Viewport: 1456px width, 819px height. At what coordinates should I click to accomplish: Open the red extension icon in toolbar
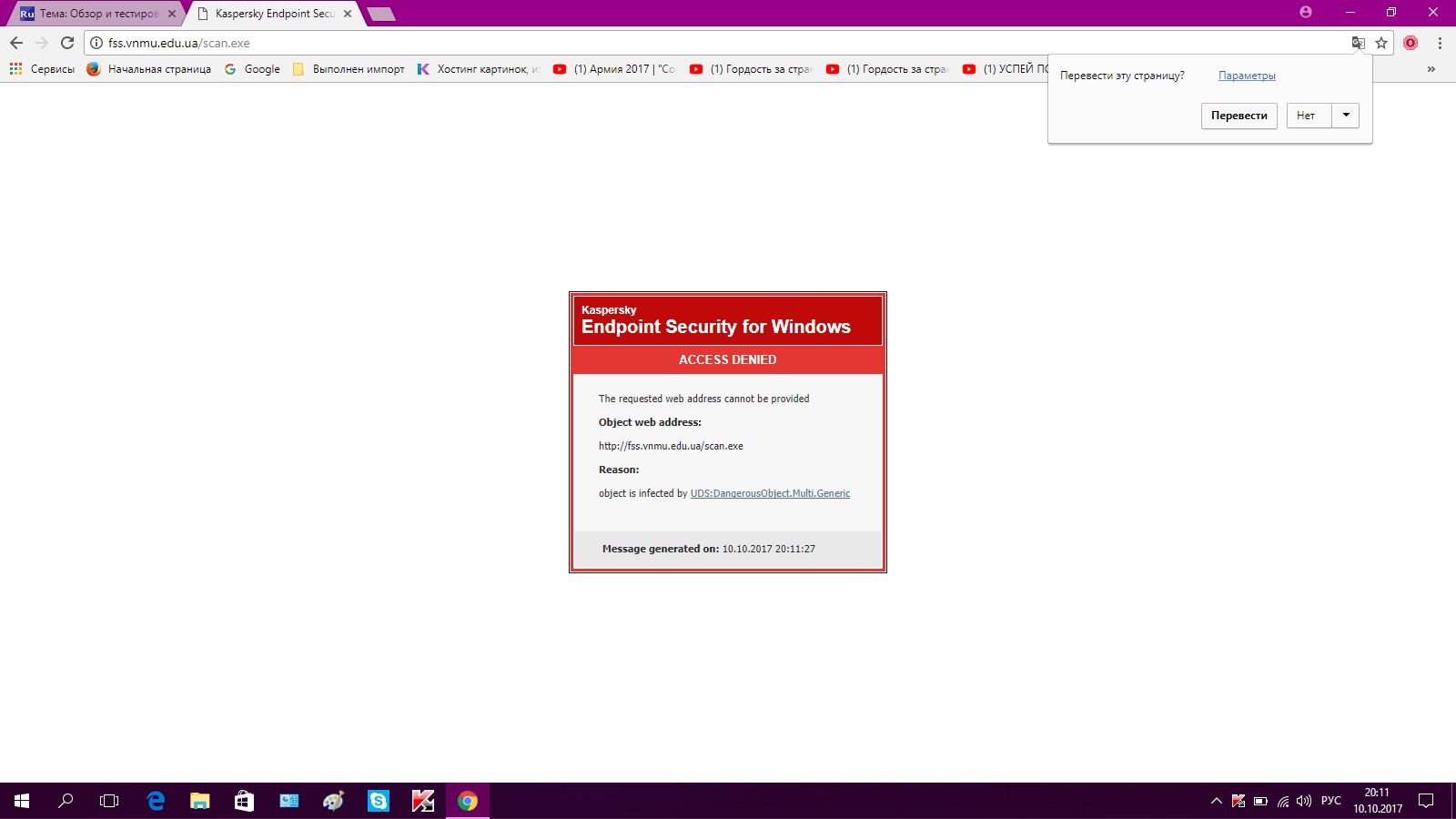[1410, 43]
